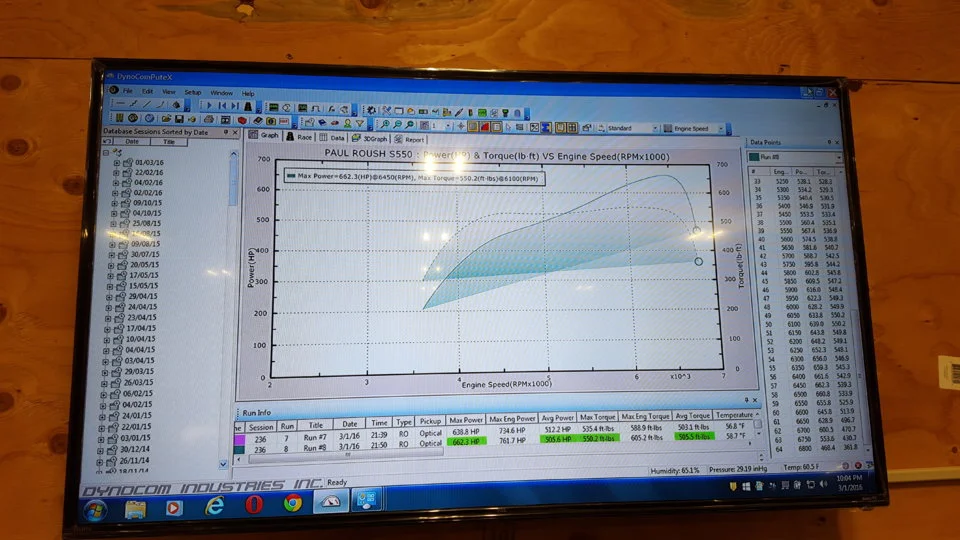Launch Google Chrome from the taskbar
The width and height of the screenshot is (960, 540).
tap(293, 503)
